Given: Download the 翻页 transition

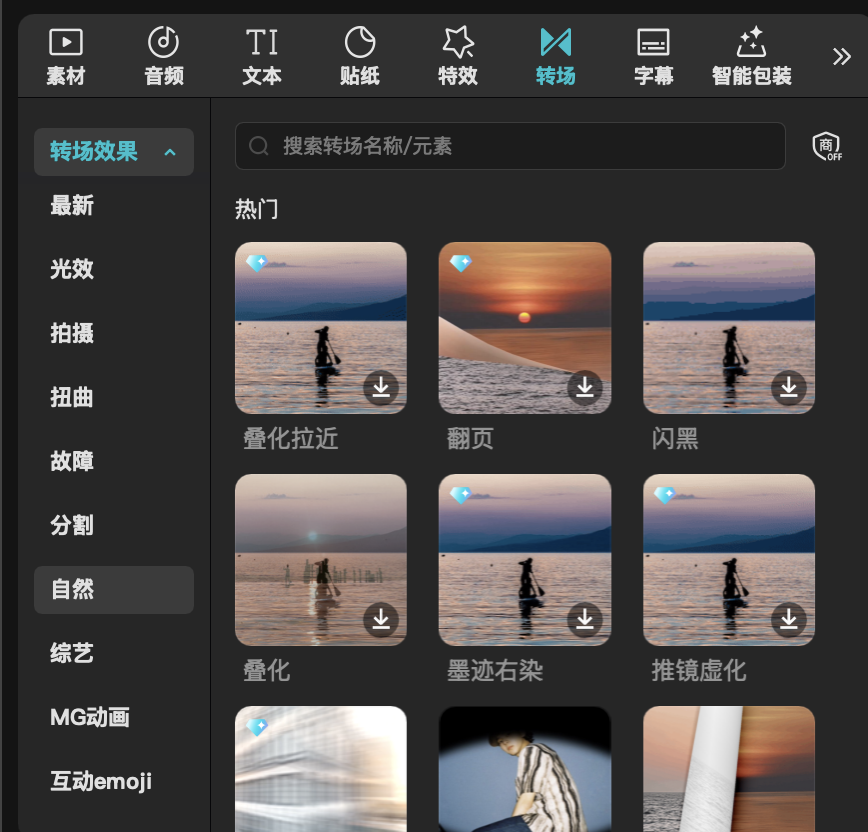Looking at the screenshot, I should point(585,387).
